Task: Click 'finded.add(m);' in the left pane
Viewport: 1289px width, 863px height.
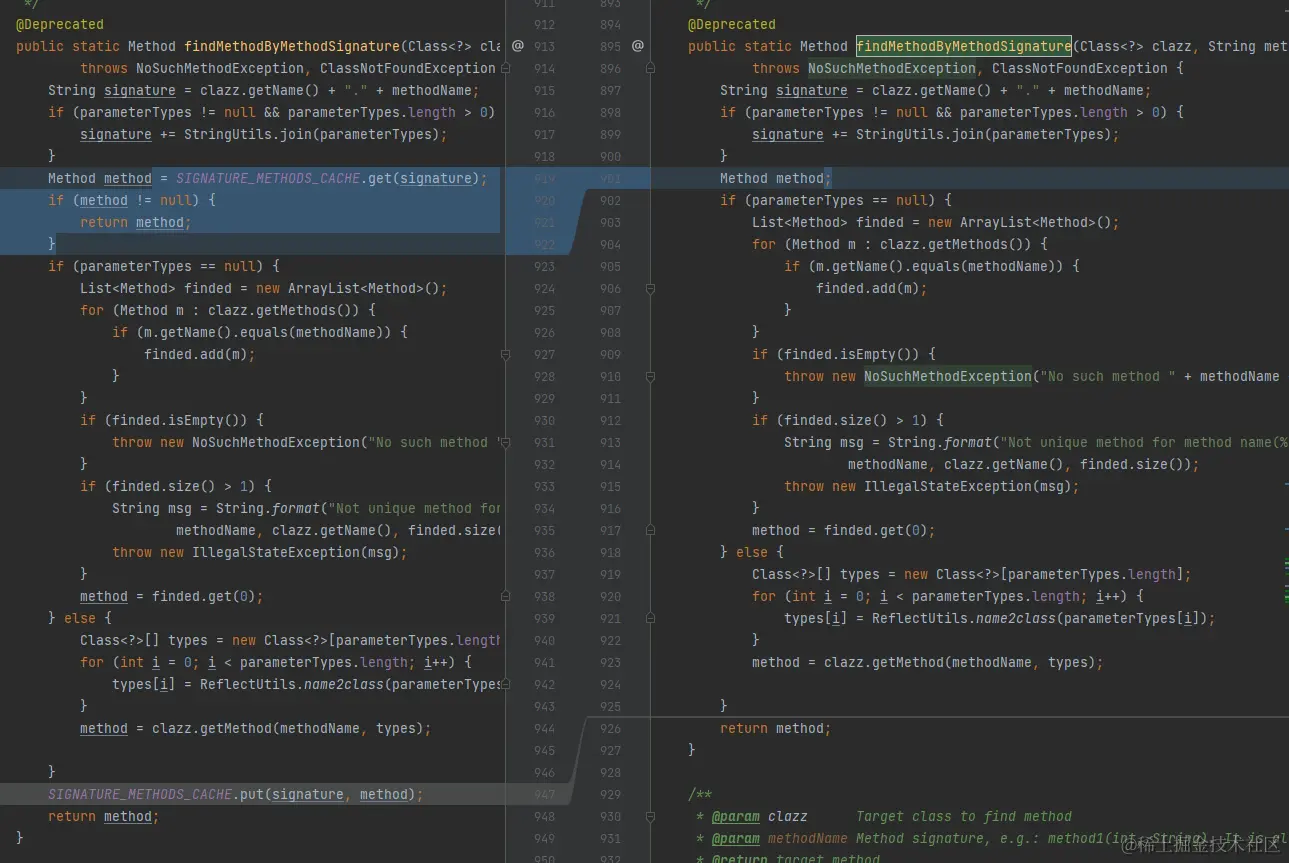Action: (200, 354)
